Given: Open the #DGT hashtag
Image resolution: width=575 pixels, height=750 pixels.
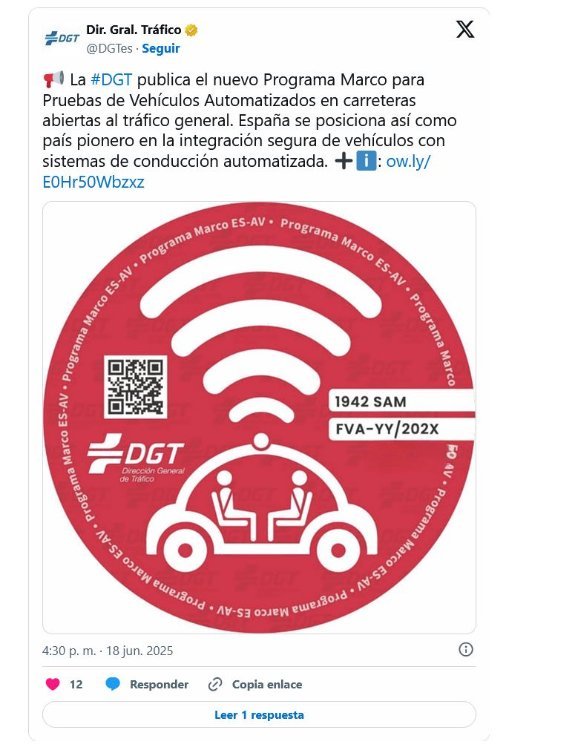Looking at the screenshot, I should tap(111, 79).
